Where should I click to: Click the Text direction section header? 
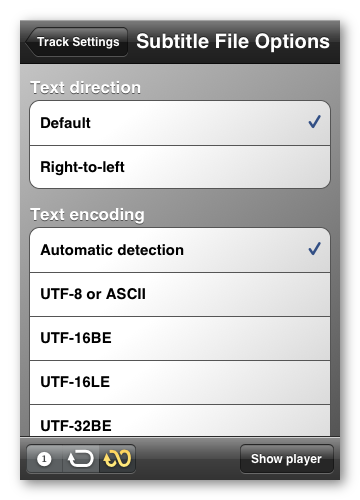click(x=85, y=88)
